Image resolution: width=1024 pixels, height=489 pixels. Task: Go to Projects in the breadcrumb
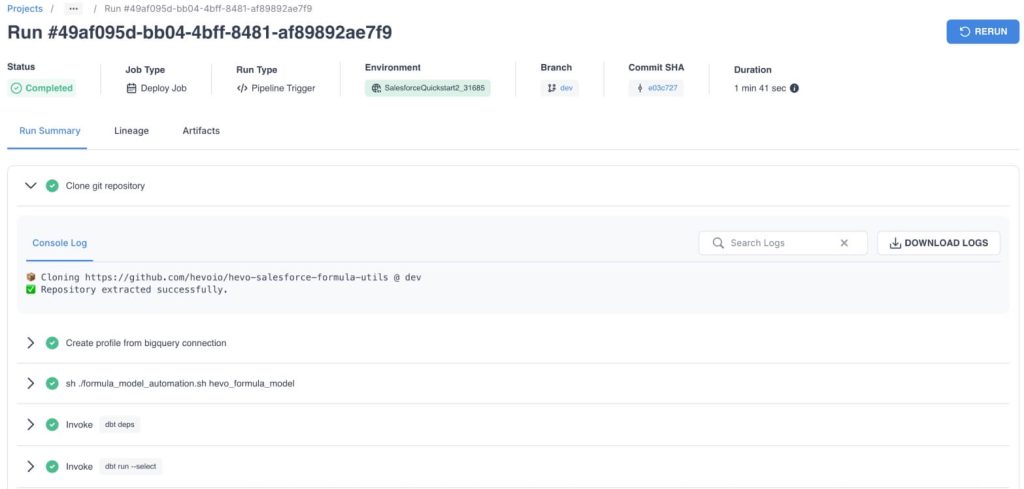click(25, 8)
